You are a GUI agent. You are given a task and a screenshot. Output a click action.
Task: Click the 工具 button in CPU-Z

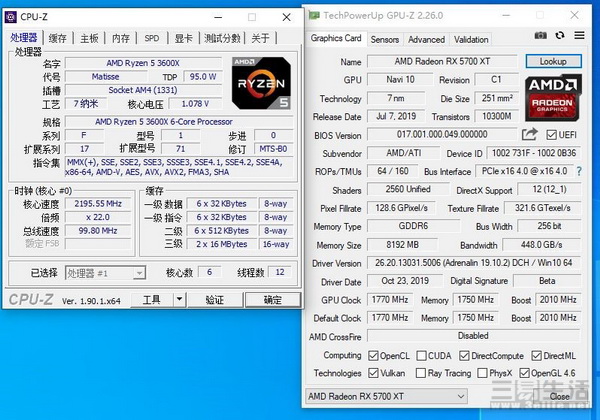pos(152,300)
